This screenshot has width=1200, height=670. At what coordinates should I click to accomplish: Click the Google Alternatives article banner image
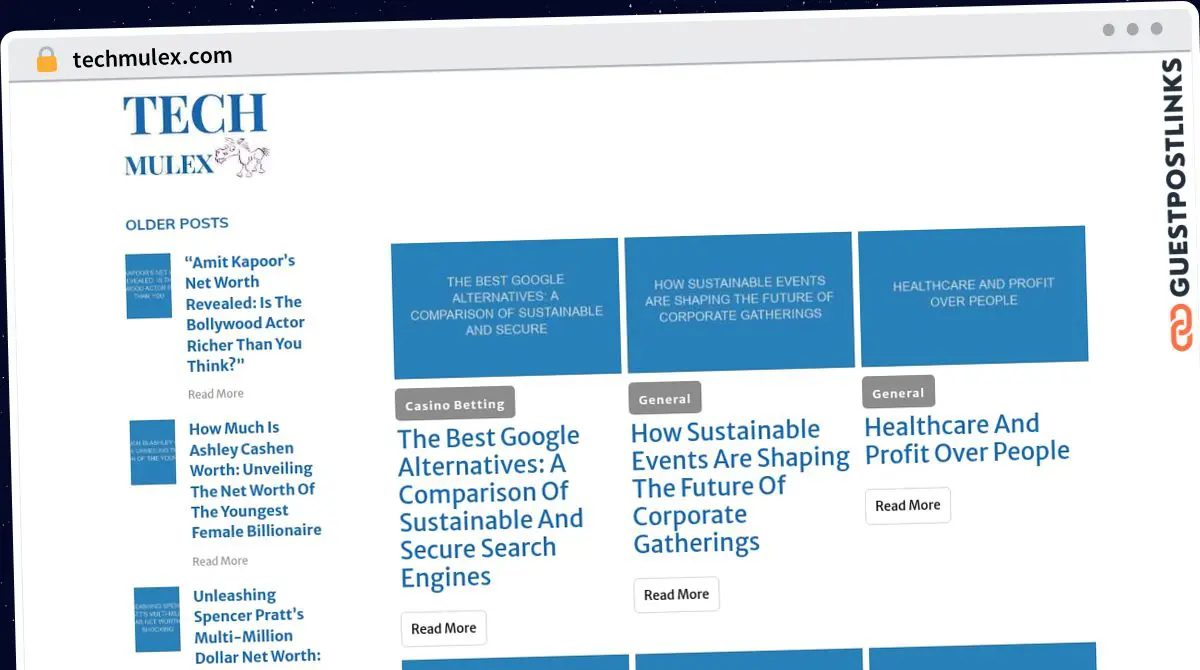point(504,308)
